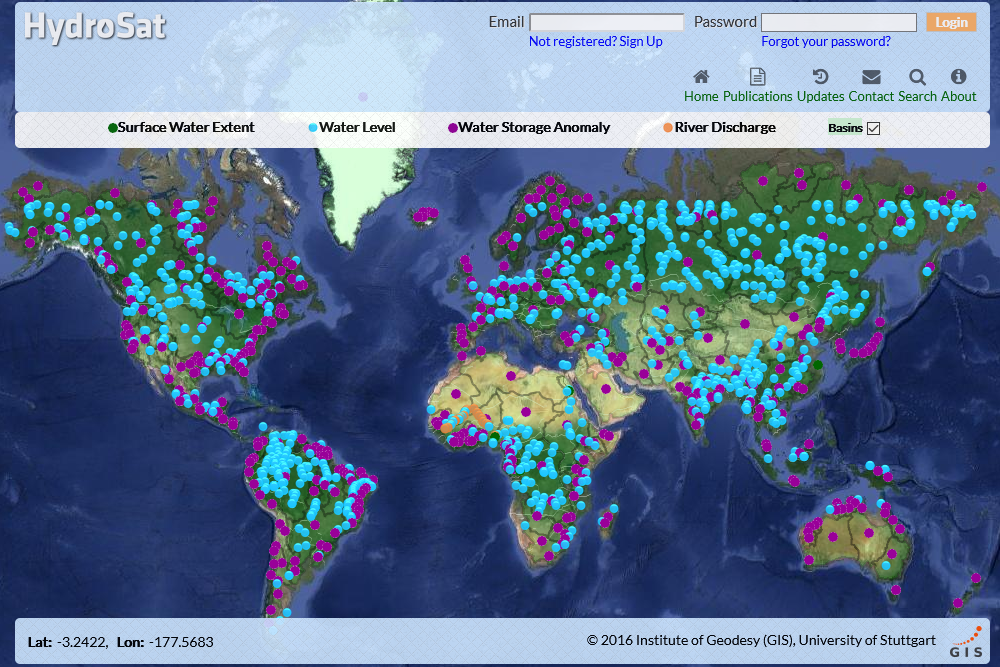The height and width of the screenshot is (667, 1000).
Task: Click the purple Water Storage Anomaly dot
Action: coord(453,128)
